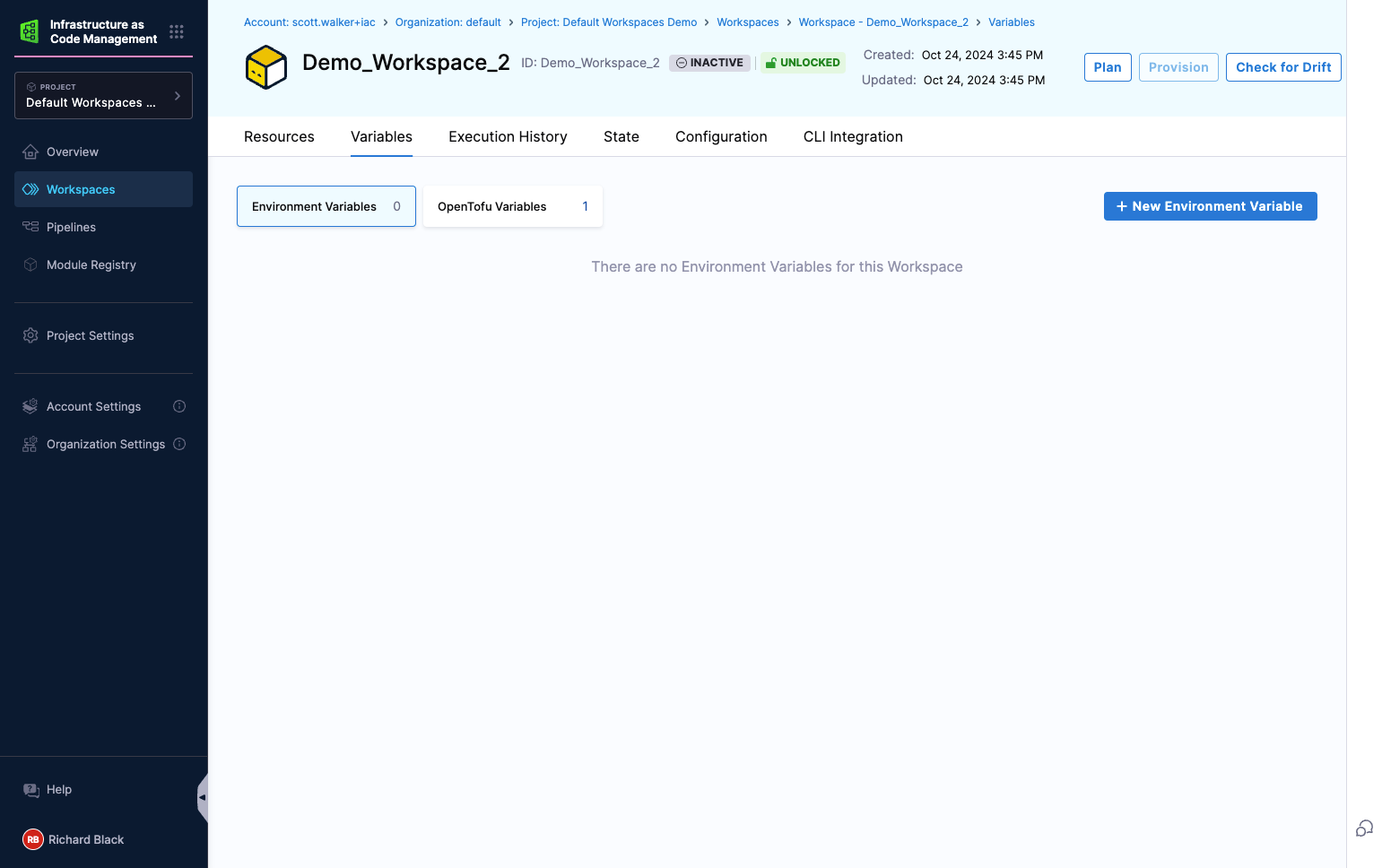This screenshot has width=1382, height=868.
Task: Click the Pipelines sidebar icon
Action: tap(30, 227)
